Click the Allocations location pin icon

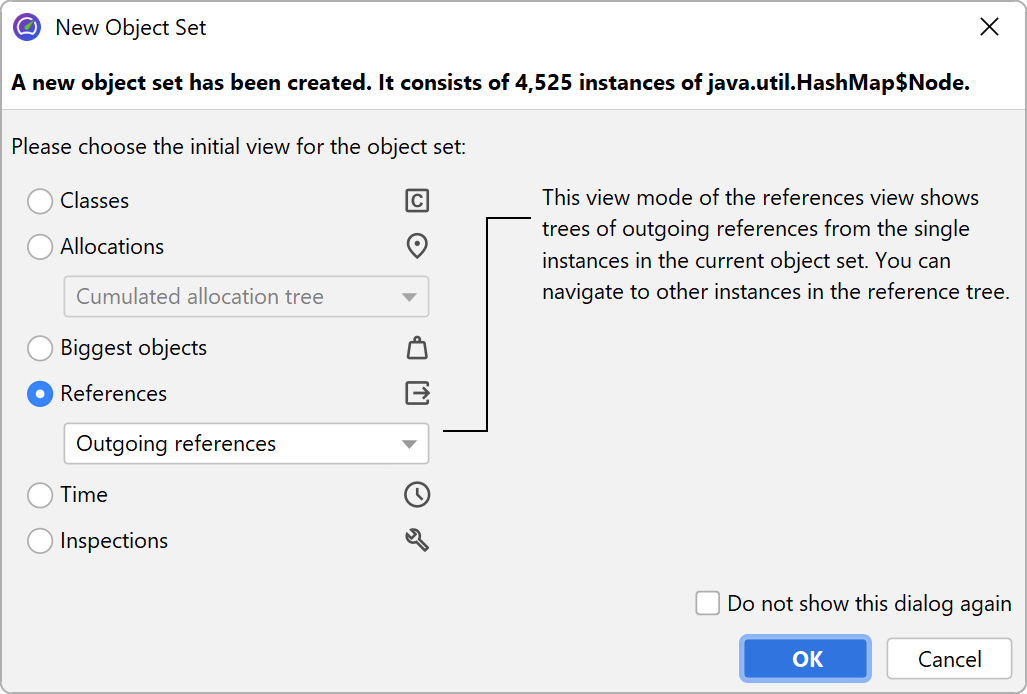click(x=417, y=246)
